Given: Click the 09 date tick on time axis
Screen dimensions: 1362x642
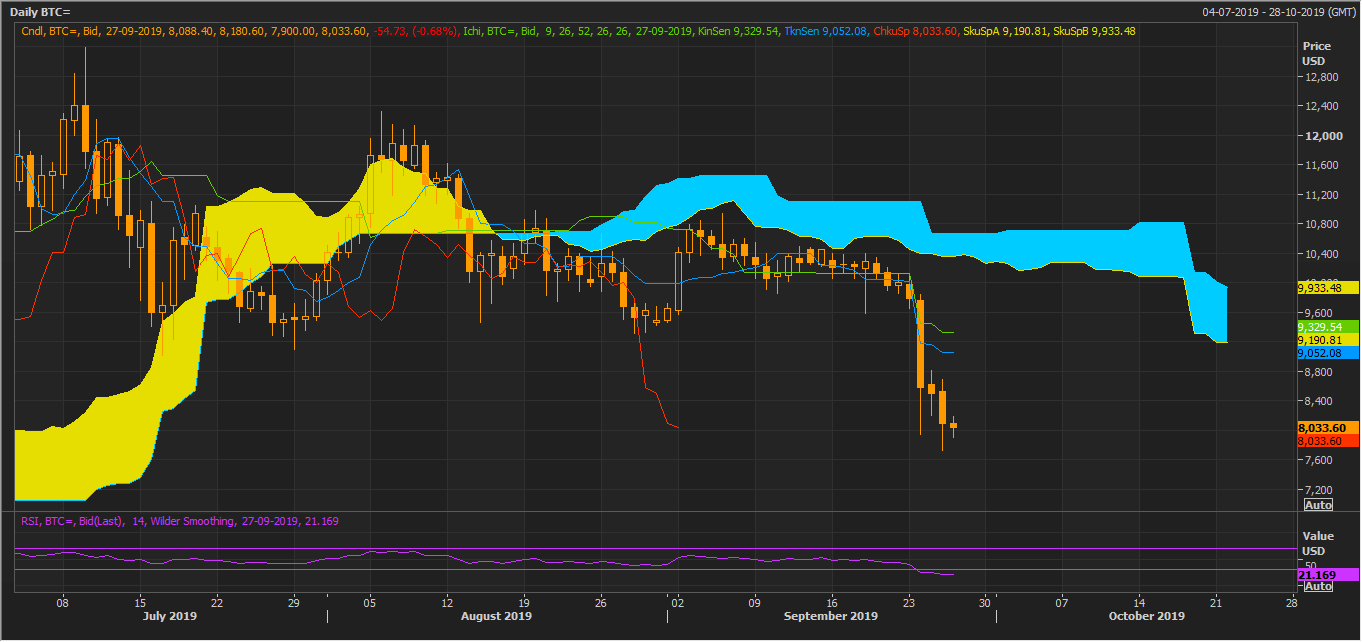Looking at the screenshot, I should (x=754, y=603).
